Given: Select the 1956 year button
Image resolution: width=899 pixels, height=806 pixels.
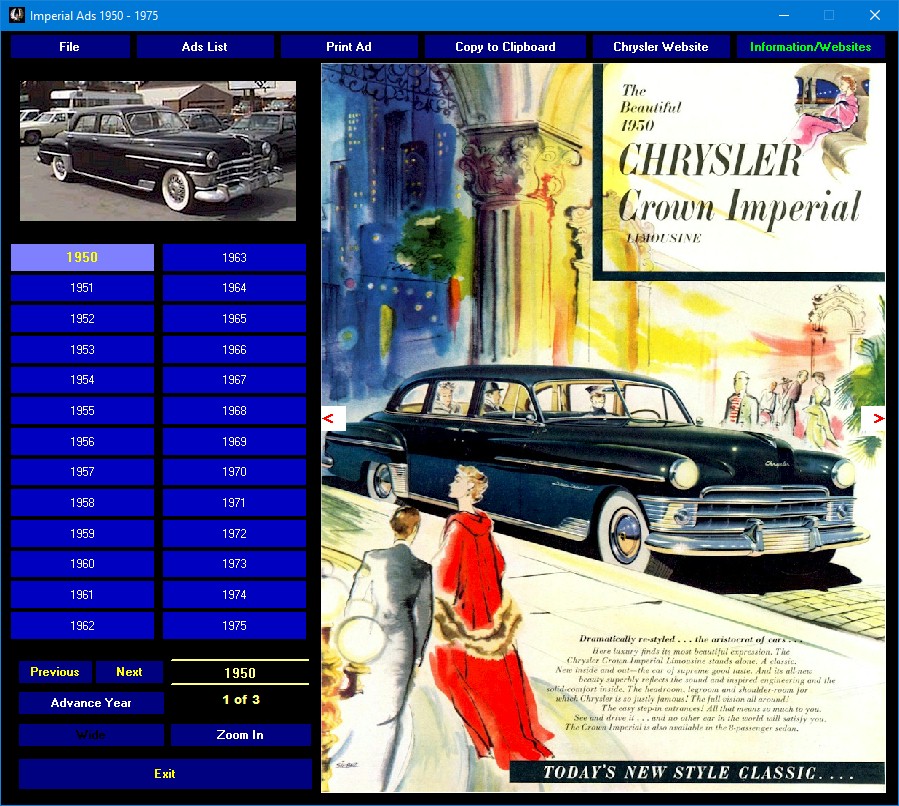Looking at the screenshot, I should 83,441.
